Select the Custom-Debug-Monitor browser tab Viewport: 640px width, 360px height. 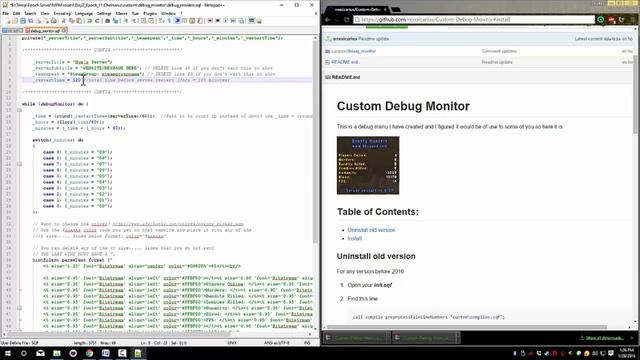coord(358,9)
